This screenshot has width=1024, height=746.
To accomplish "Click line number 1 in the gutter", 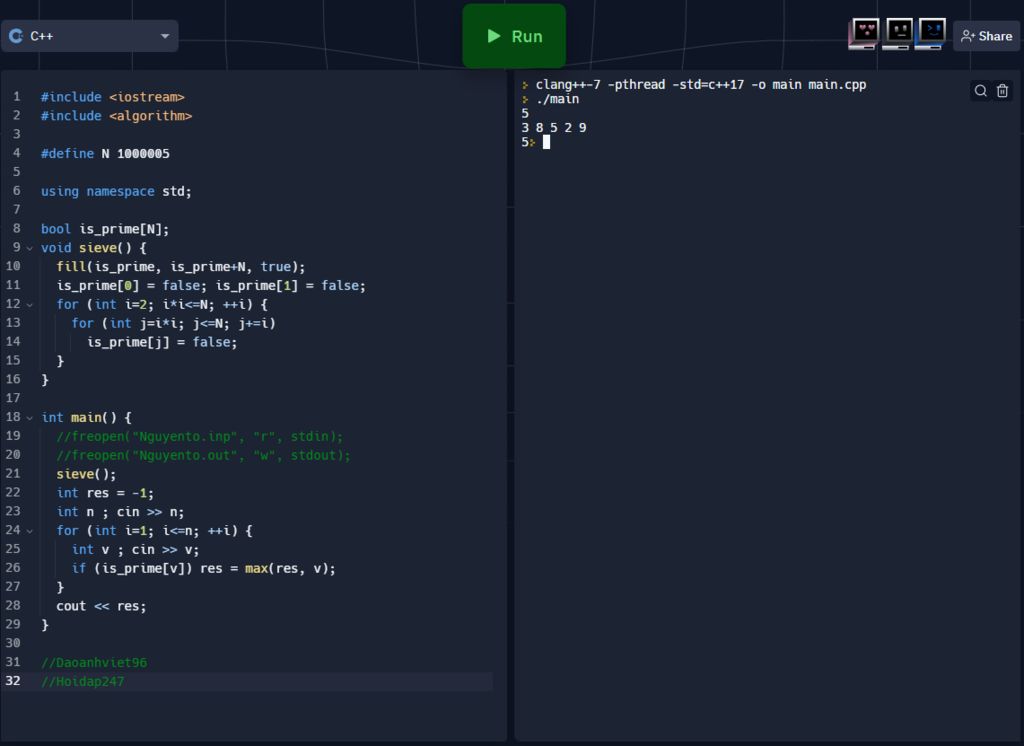I will click(x=16, y=97).
